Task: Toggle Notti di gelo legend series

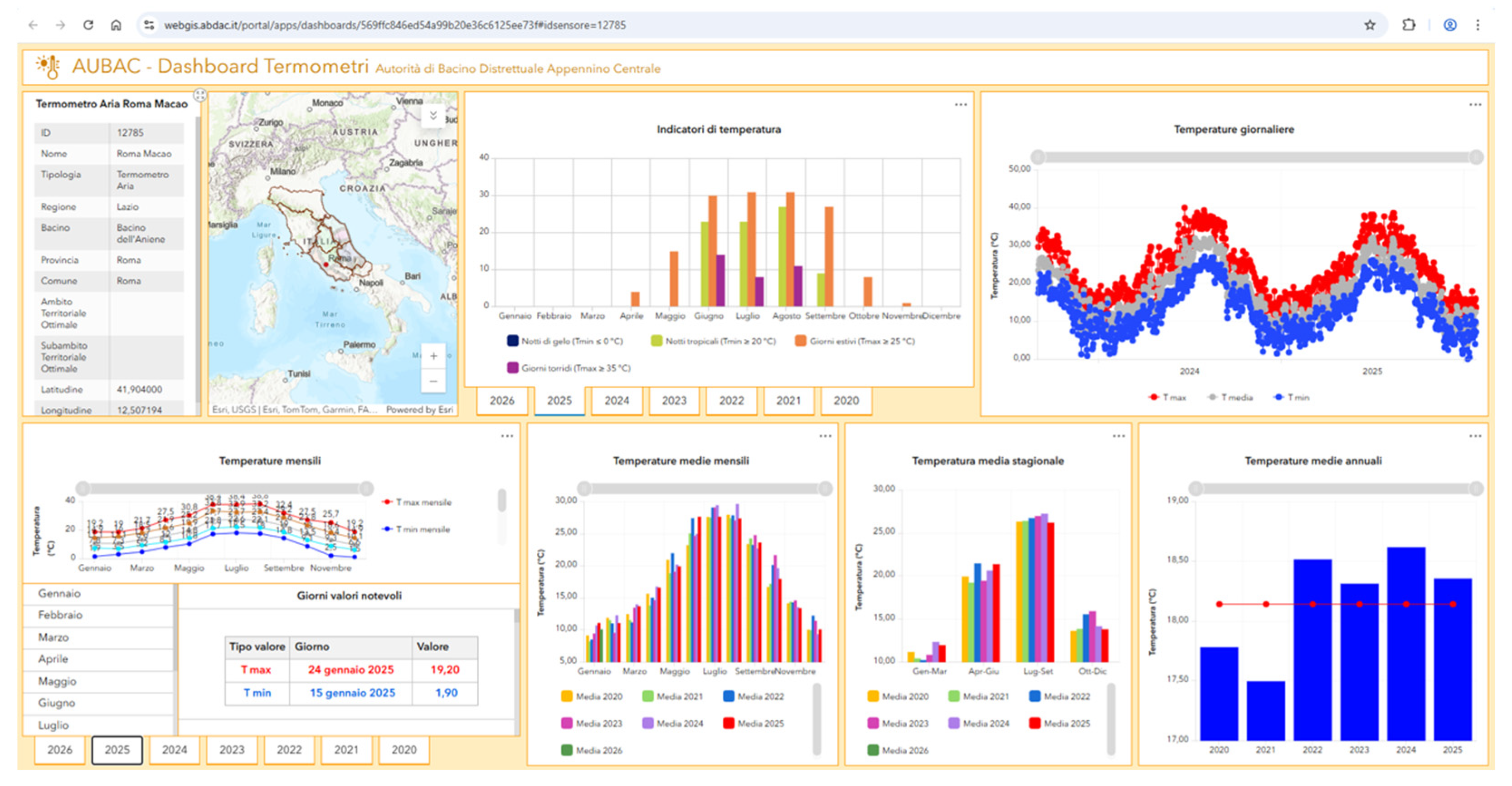Action: point(565,341)
